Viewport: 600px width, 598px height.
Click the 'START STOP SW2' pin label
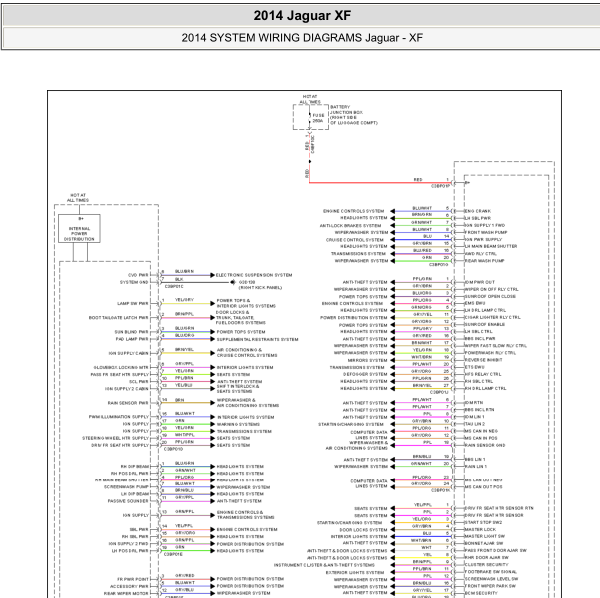(483, 523)
